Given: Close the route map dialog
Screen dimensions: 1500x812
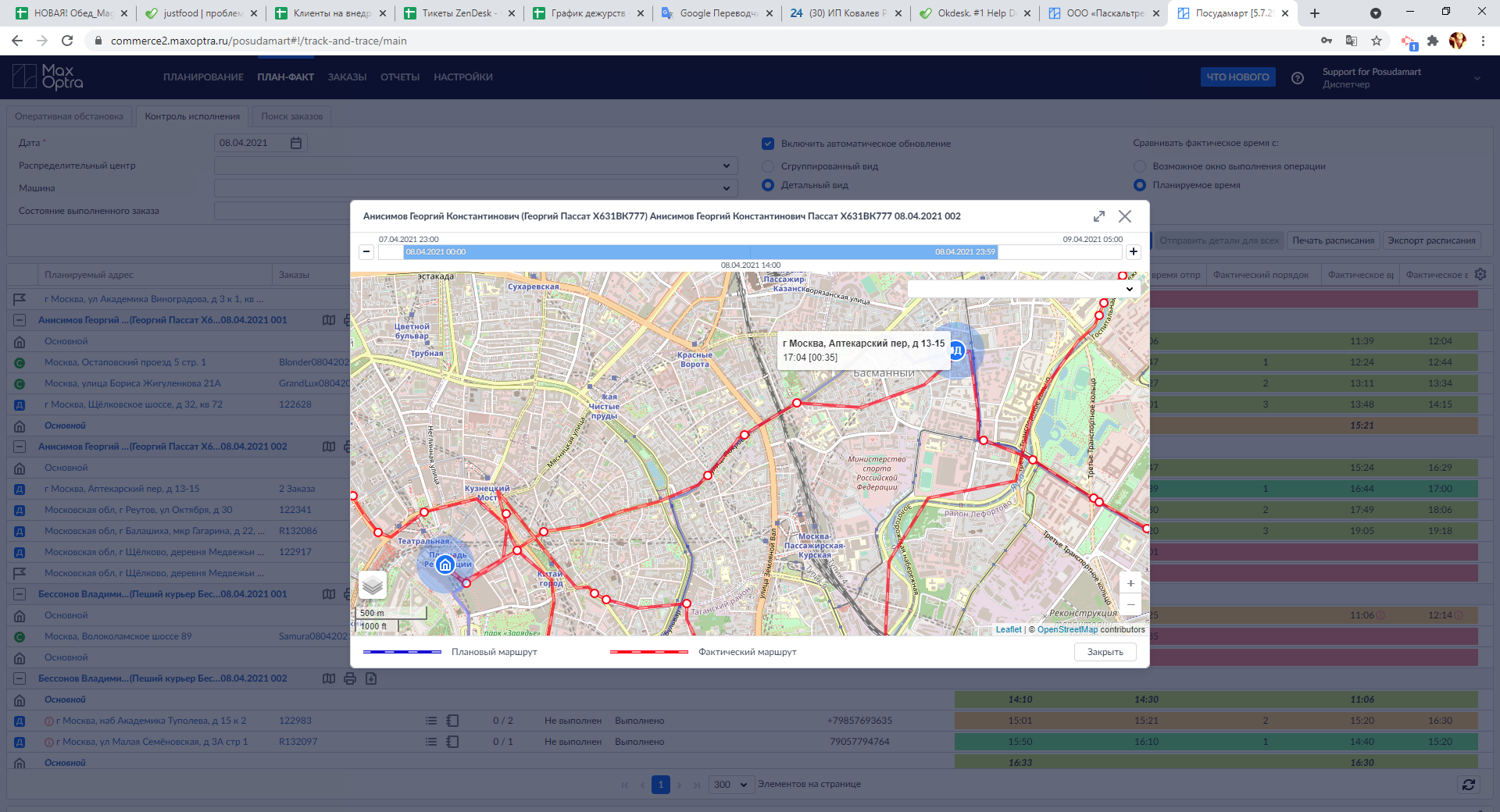Looking at the screenshot, I should pyautogui.click(x=1125, y=216).
